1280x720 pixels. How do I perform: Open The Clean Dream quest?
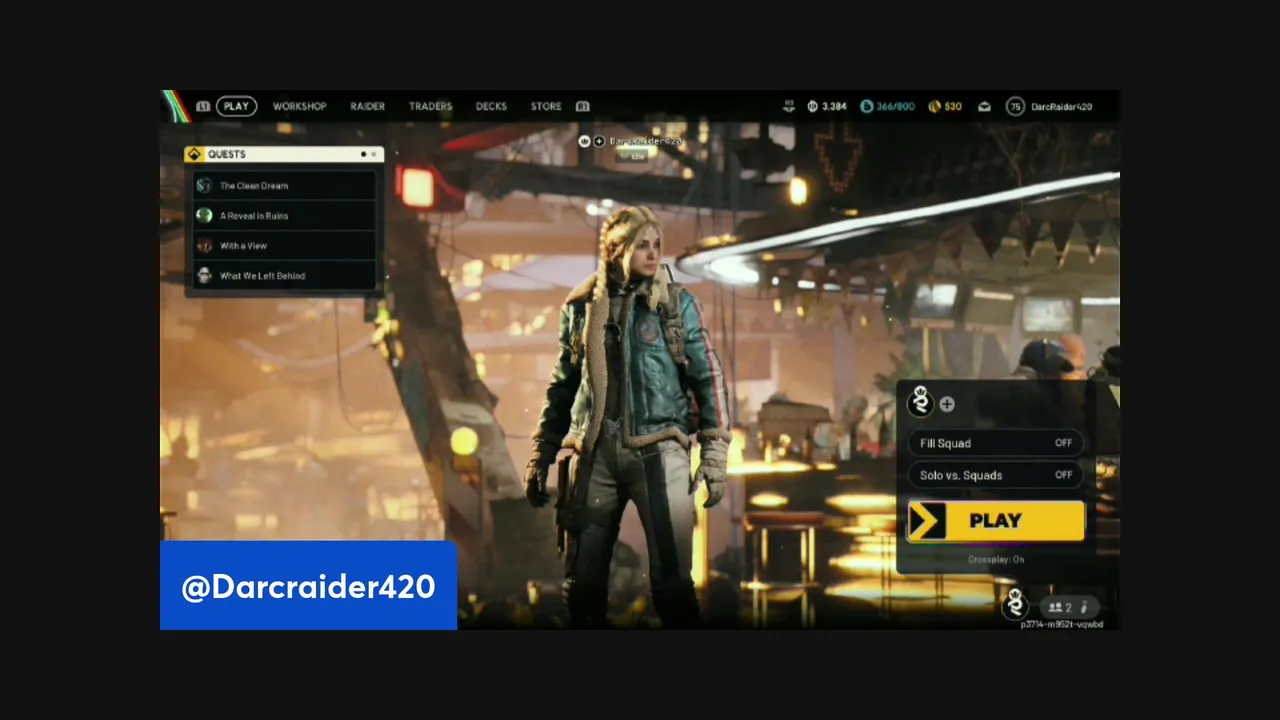285,185
